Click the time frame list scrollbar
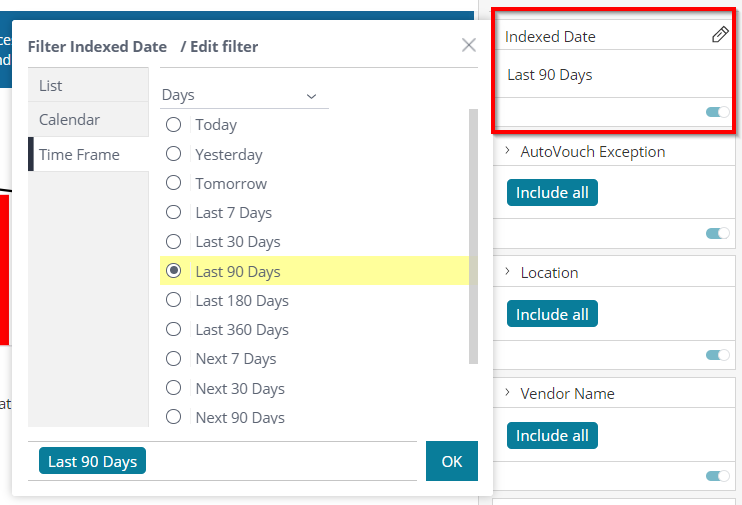This screenshot has height=505, width=742. tap(473, 237)
